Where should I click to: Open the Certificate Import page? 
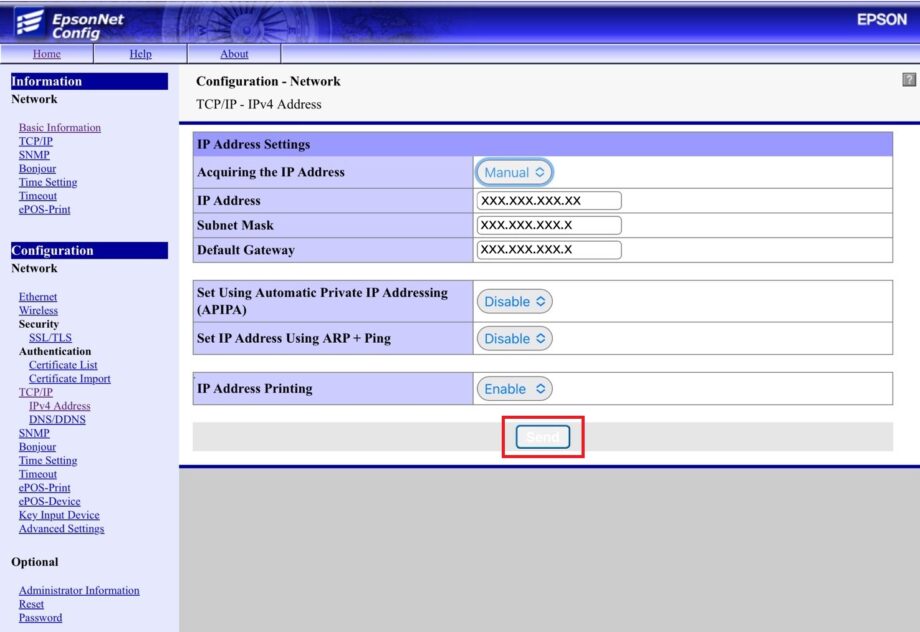click(x=69, y=379)
